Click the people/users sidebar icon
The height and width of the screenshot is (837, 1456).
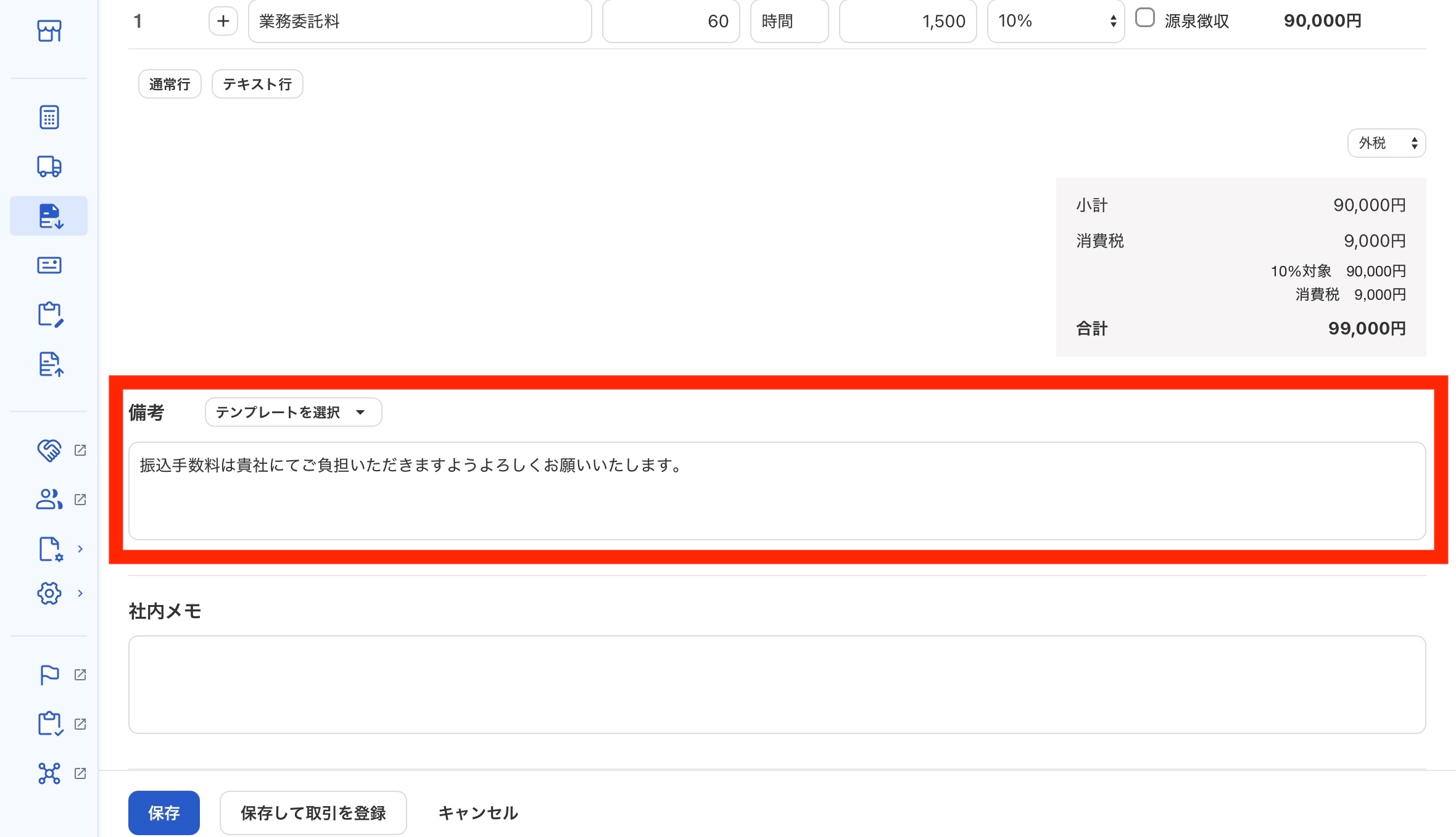pos(49,500)
